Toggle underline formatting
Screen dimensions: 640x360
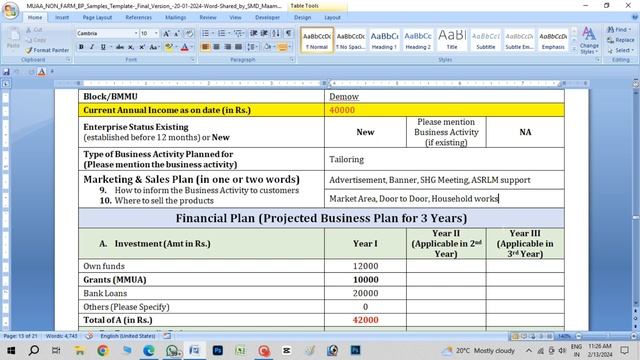click(103, 47)
